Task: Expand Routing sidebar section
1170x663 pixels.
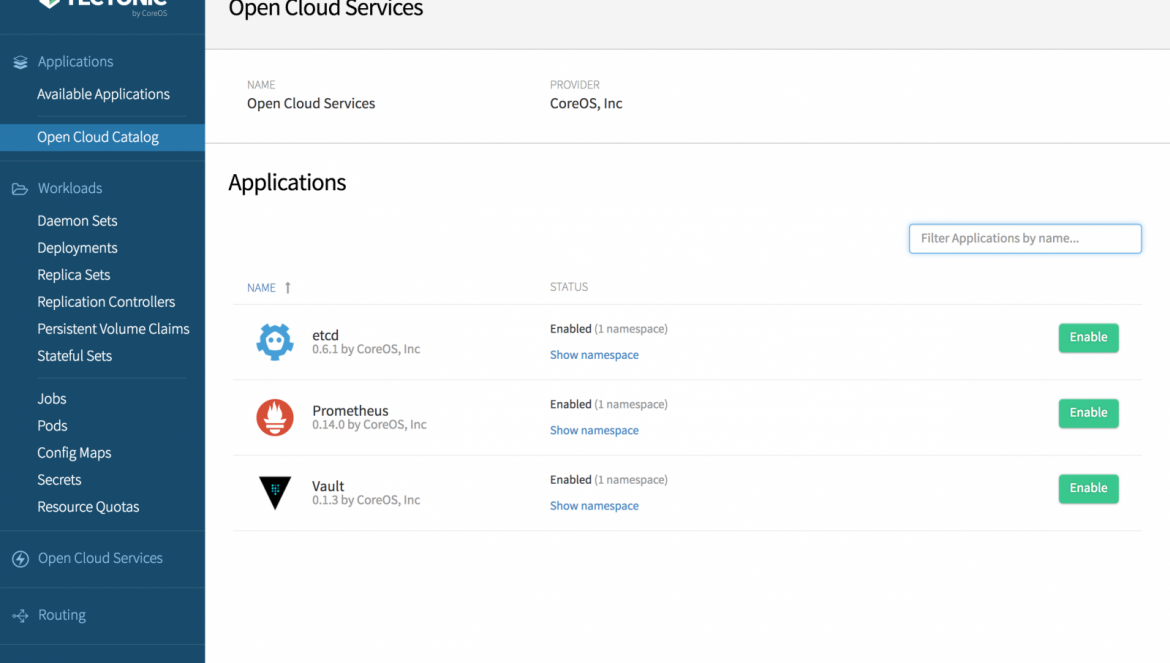Action: click(62, 615)
